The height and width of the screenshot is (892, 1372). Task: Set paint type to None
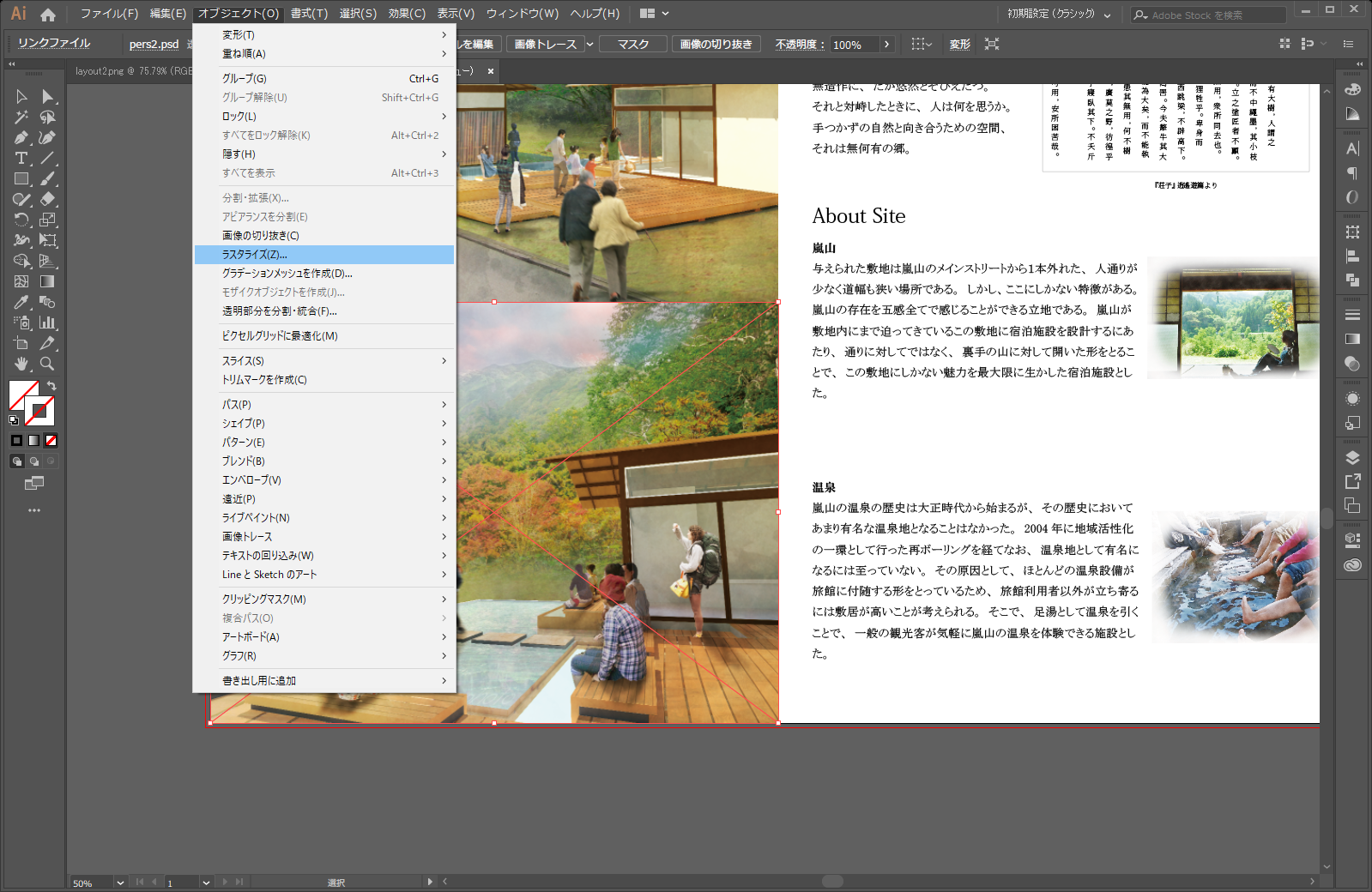(51, 440)
